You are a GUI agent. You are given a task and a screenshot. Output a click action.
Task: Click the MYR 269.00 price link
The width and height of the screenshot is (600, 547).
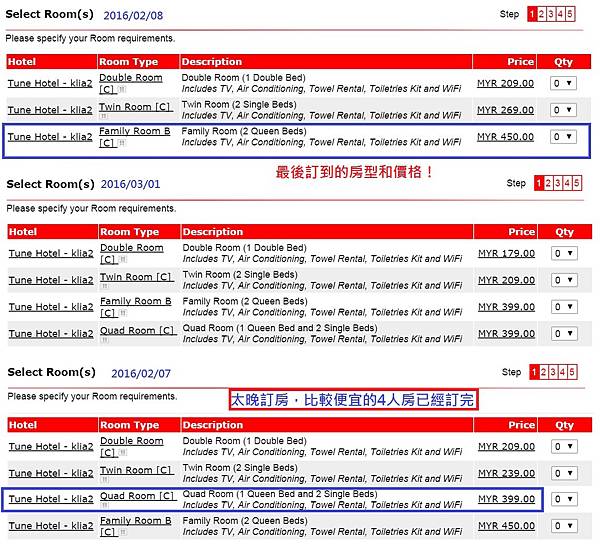pyautogui.click(x=505, y=110)
